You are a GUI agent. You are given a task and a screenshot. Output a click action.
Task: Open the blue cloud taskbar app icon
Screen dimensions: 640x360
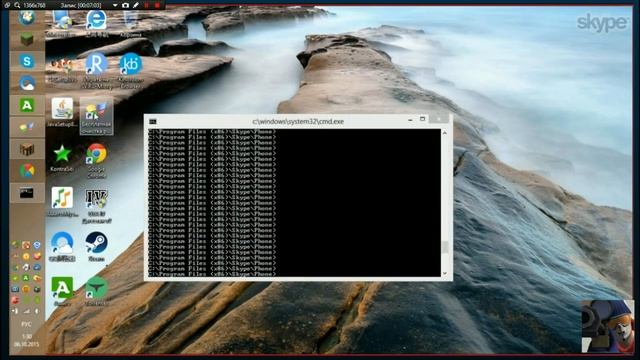click(27, 83)
